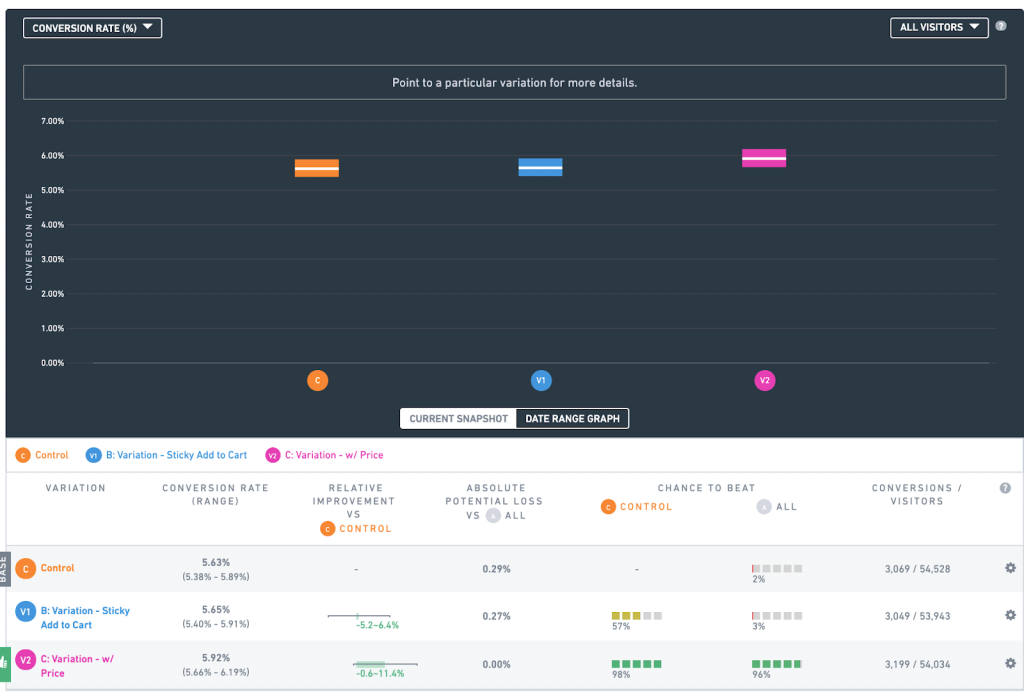Screen dimensions: 1024x692
Task: Click the BASE tag on the Control row
Action: click(5, 569)
